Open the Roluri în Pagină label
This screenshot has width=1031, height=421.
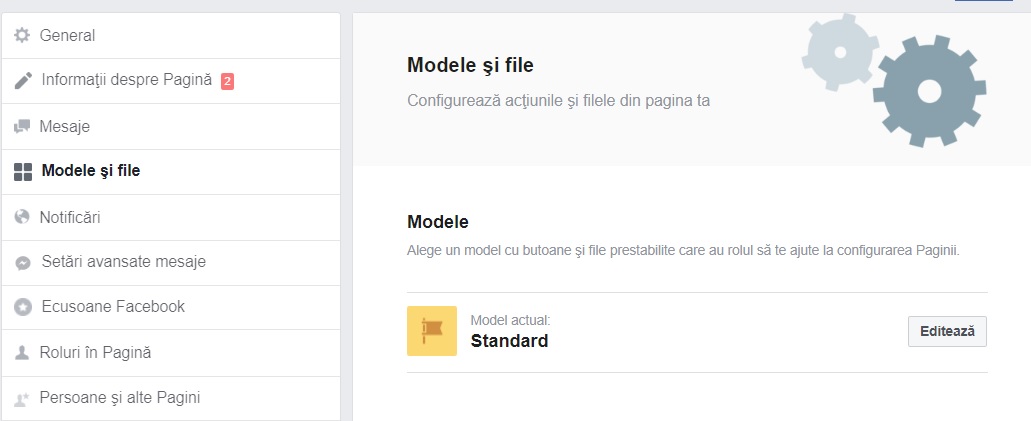tap(96, 353)
